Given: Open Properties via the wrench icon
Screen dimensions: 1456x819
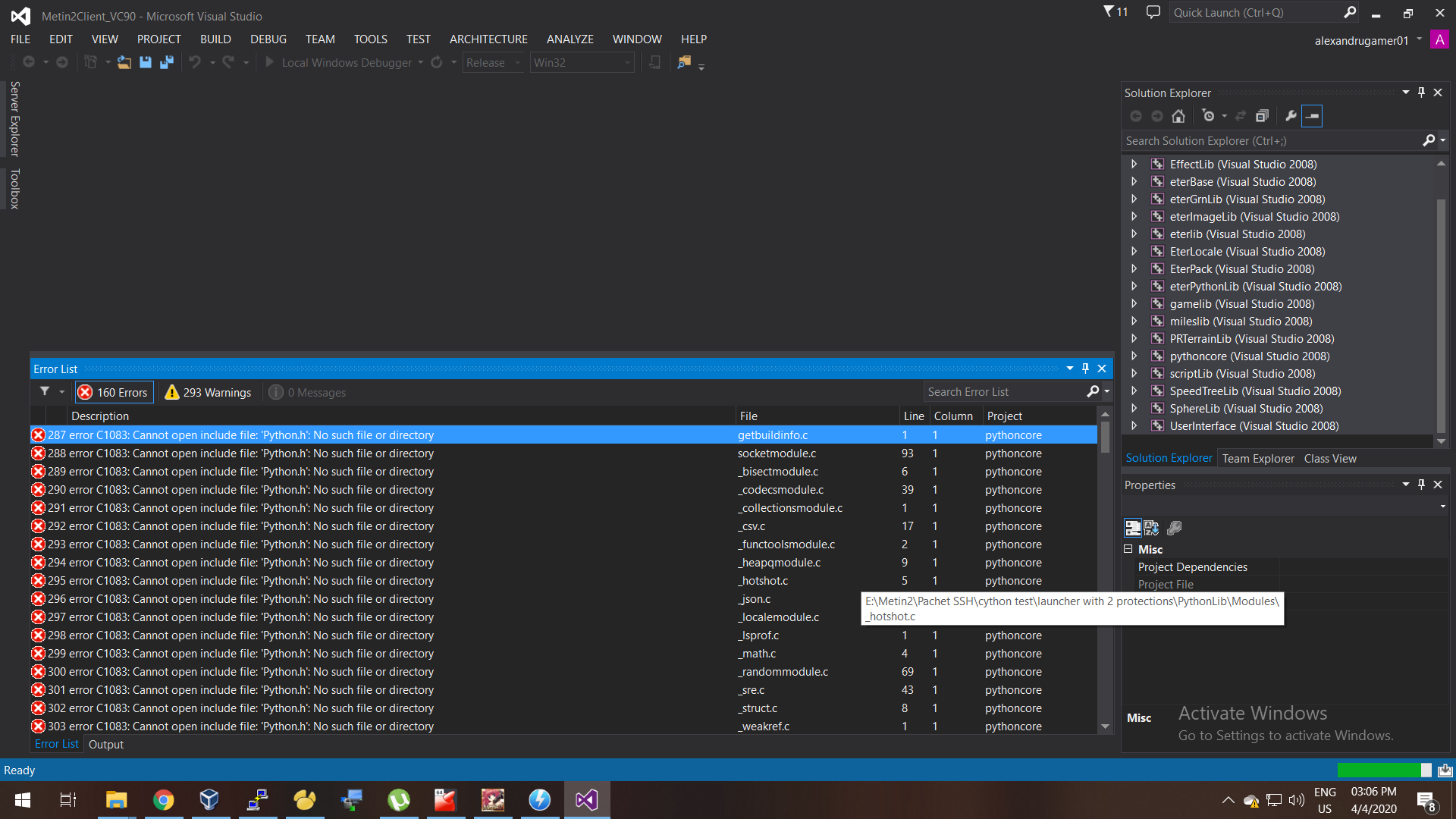Looking at the screenshot, I should [1291, 116].
